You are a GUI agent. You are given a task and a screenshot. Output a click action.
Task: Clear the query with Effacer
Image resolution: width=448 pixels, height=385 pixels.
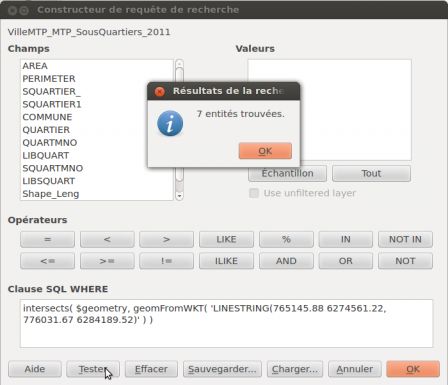click(151, 369)
